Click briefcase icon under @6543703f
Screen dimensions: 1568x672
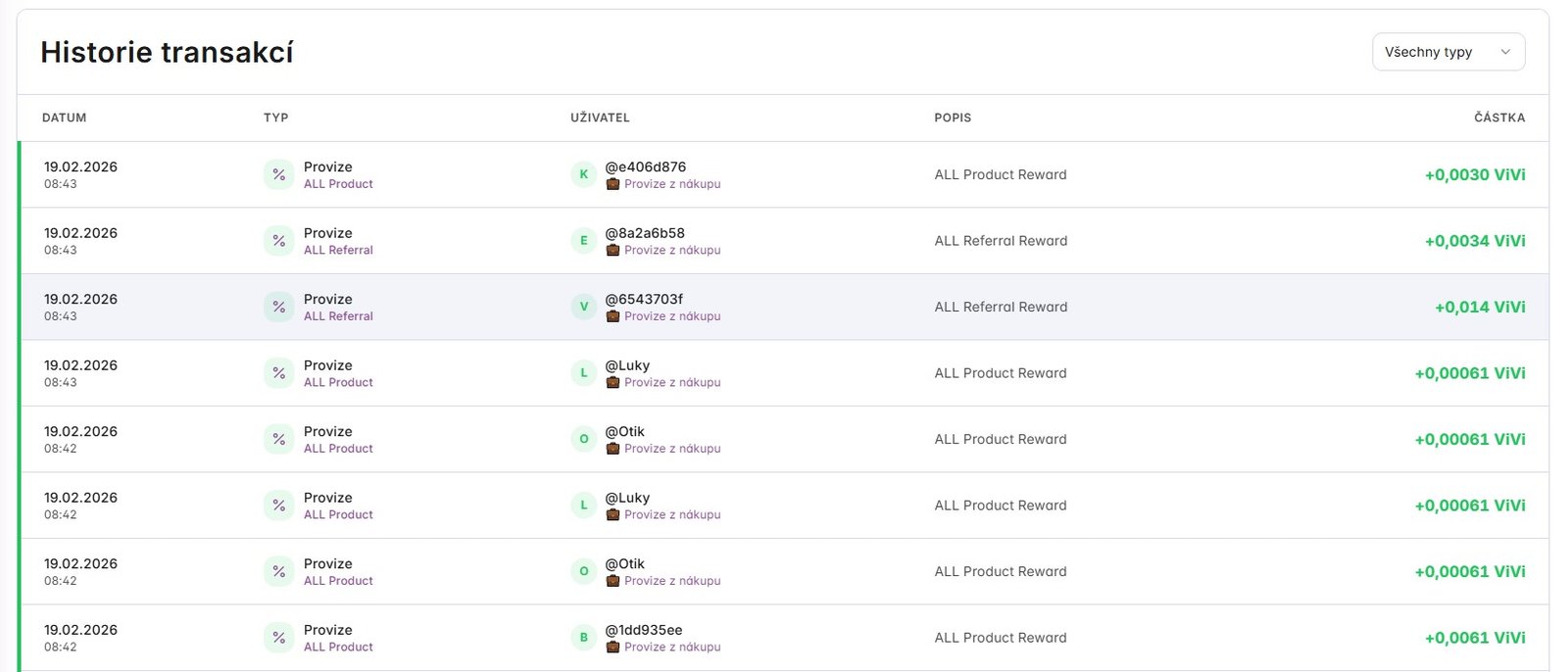[x=612, y=316]
